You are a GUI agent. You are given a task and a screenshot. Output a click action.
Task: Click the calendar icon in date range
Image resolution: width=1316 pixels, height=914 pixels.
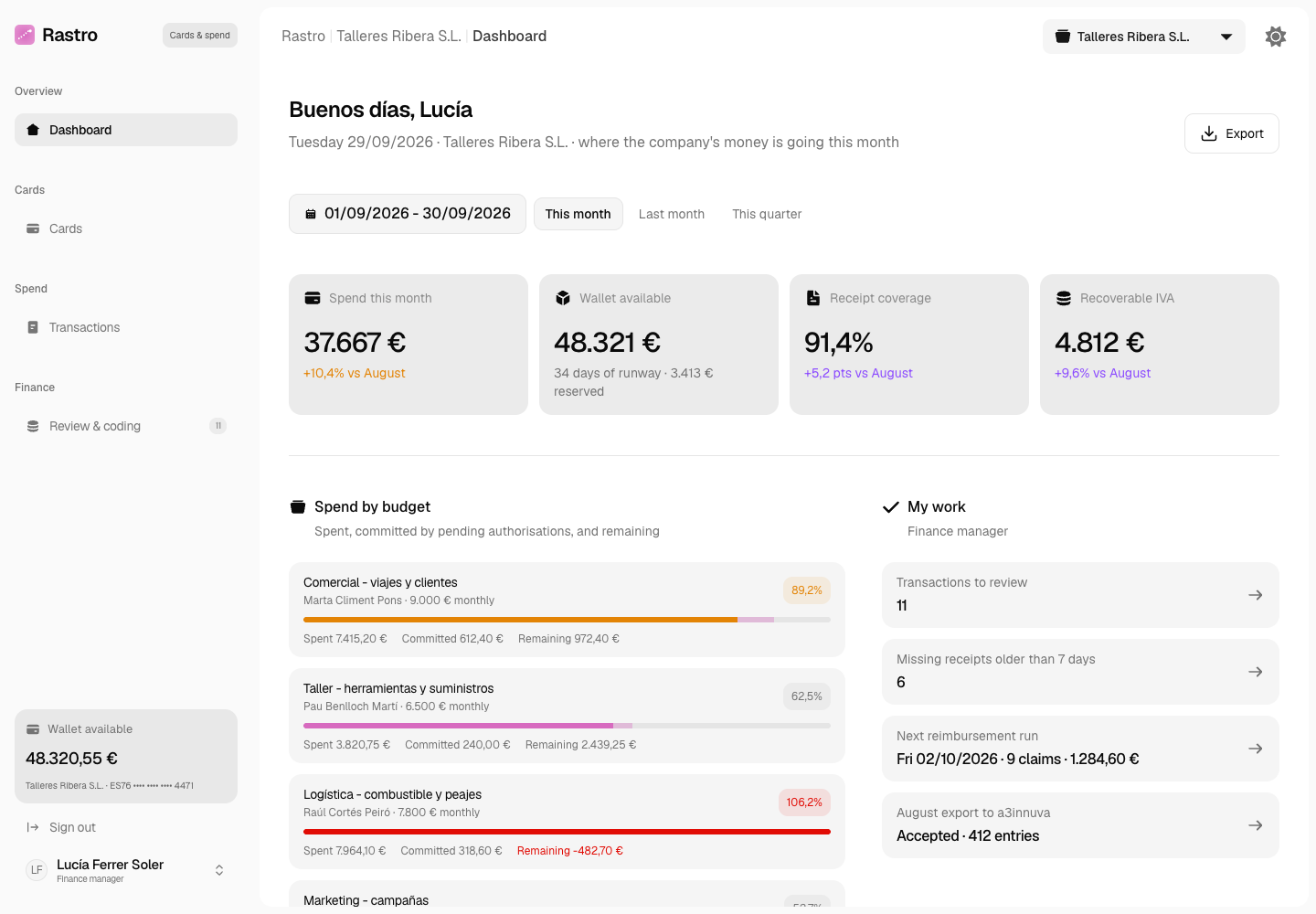coord(311,214)
